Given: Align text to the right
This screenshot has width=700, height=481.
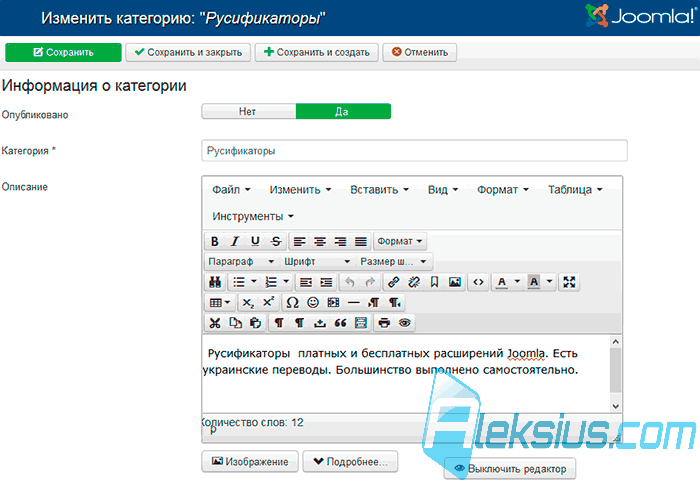Looking at the screenshot, I should [340, 242].
